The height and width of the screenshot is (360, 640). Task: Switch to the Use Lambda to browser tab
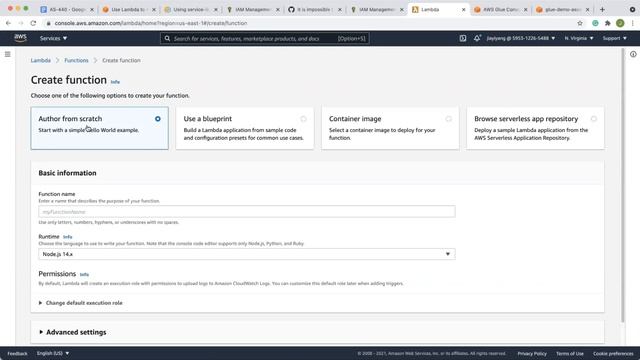129,9
